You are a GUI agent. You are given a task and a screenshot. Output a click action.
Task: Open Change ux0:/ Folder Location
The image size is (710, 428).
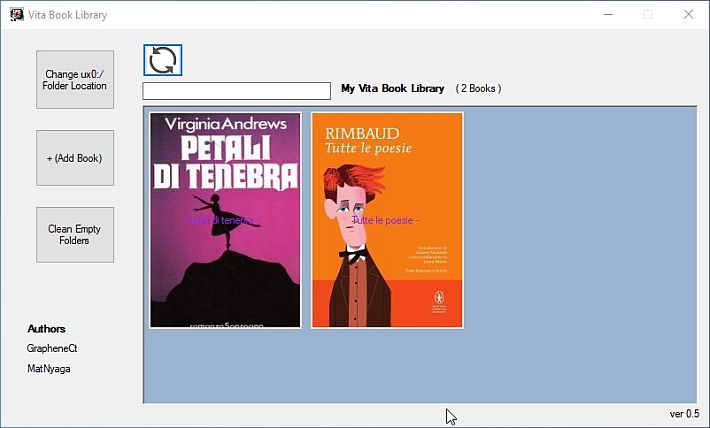coord(75,80)
